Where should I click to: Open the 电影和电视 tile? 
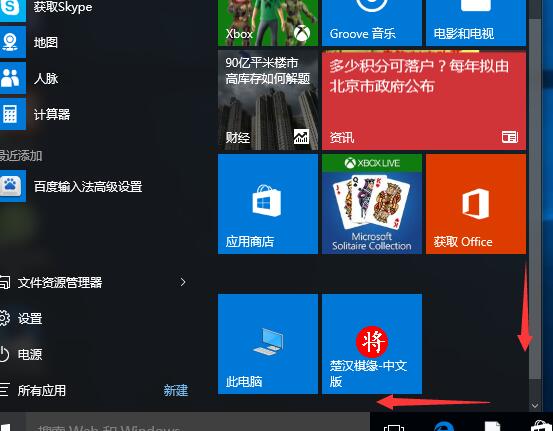coord(476,23)
